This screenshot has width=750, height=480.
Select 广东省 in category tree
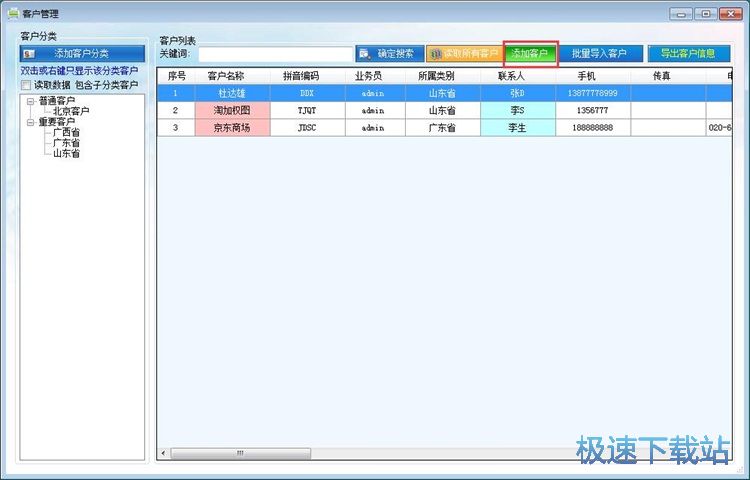(x=66, y=143)
